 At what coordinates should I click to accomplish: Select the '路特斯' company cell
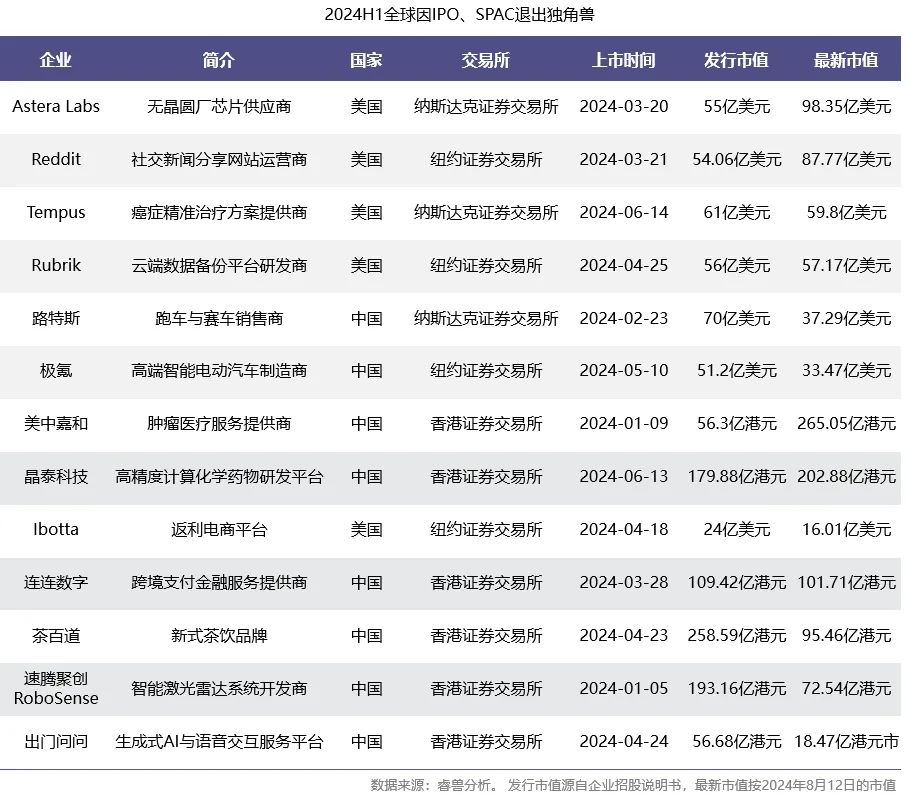tap(56, 318)
